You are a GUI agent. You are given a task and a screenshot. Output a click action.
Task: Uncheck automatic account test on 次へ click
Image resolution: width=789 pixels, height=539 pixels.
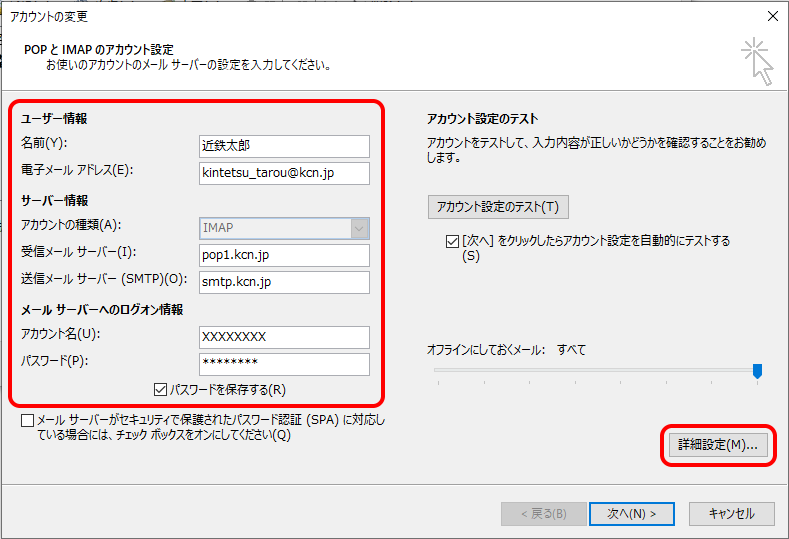pos(452,241)
